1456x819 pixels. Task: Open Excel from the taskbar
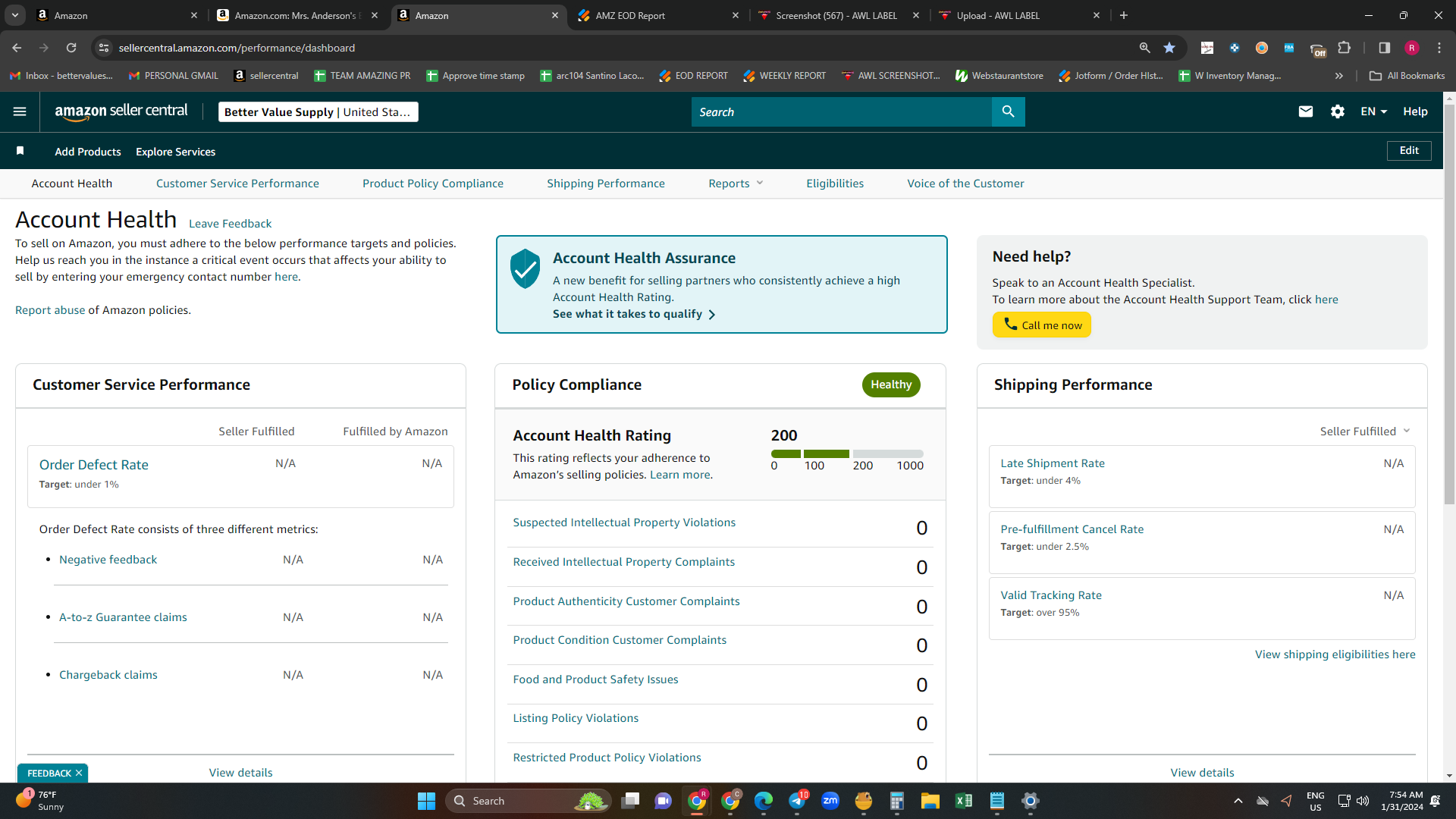(x=964, y=801)
